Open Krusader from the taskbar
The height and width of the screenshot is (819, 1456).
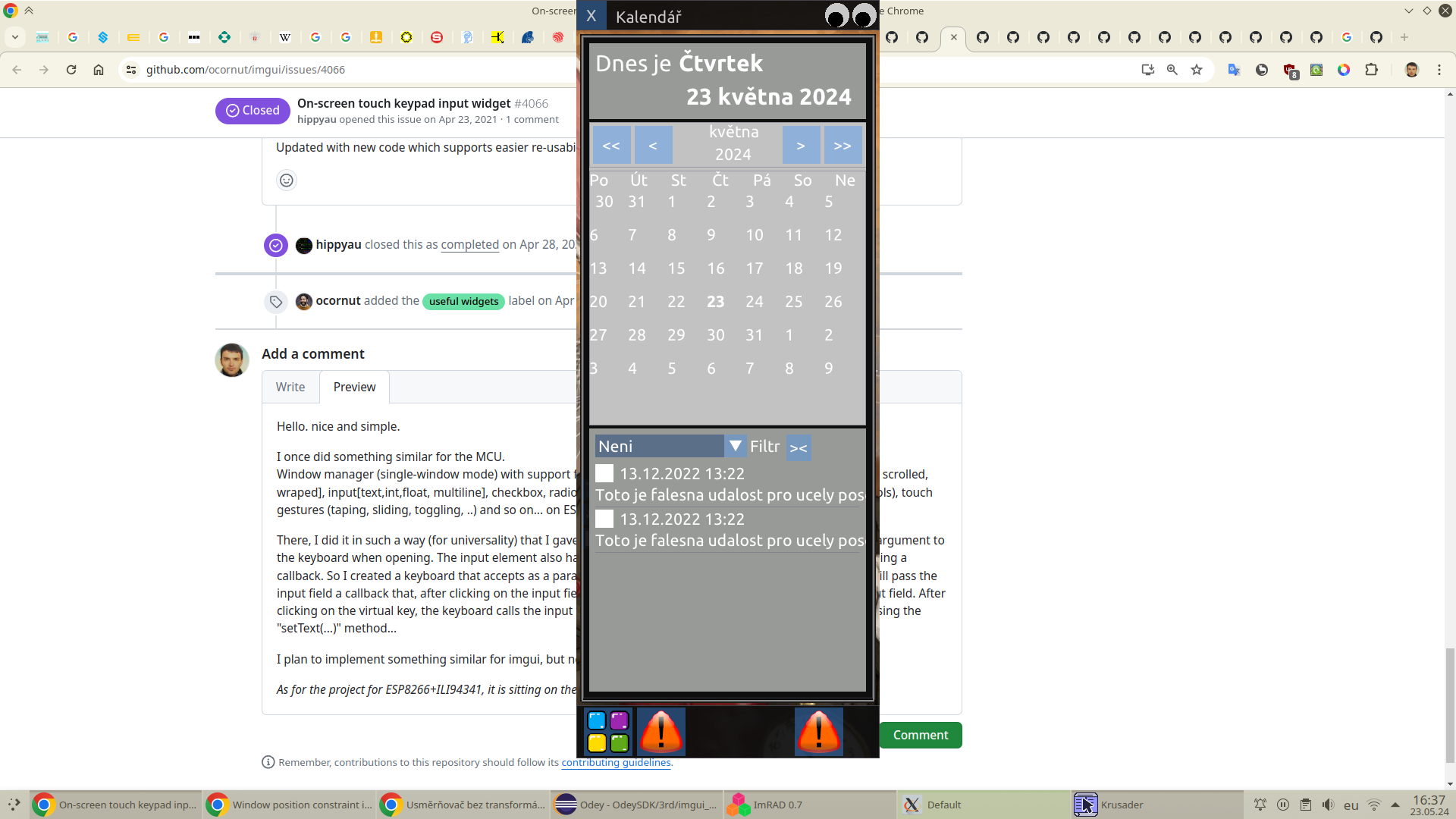(x=1121, y=805)
